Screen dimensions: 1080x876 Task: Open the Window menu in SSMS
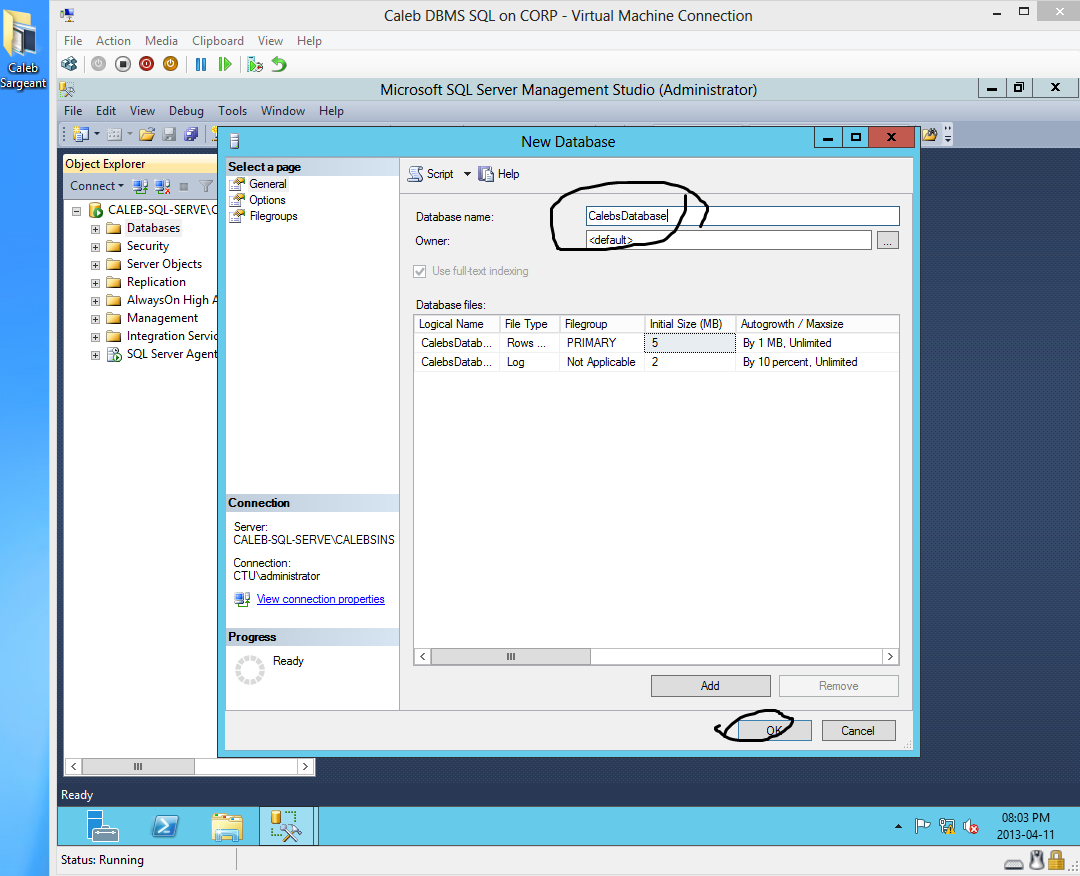click(282, 111)
